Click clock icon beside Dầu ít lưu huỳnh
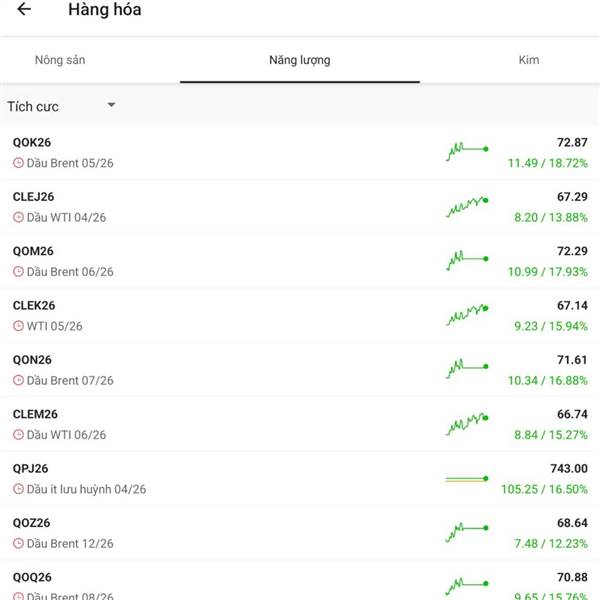This screenshot has height=600, width=600. pos(18,489)
